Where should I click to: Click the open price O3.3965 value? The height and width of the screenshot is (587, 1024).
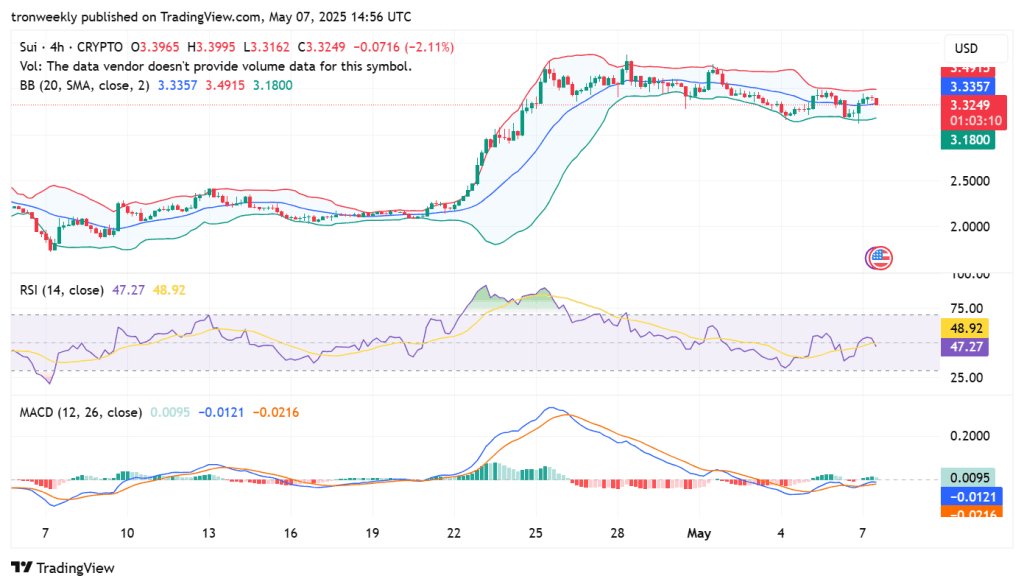[x=155, y=47]
